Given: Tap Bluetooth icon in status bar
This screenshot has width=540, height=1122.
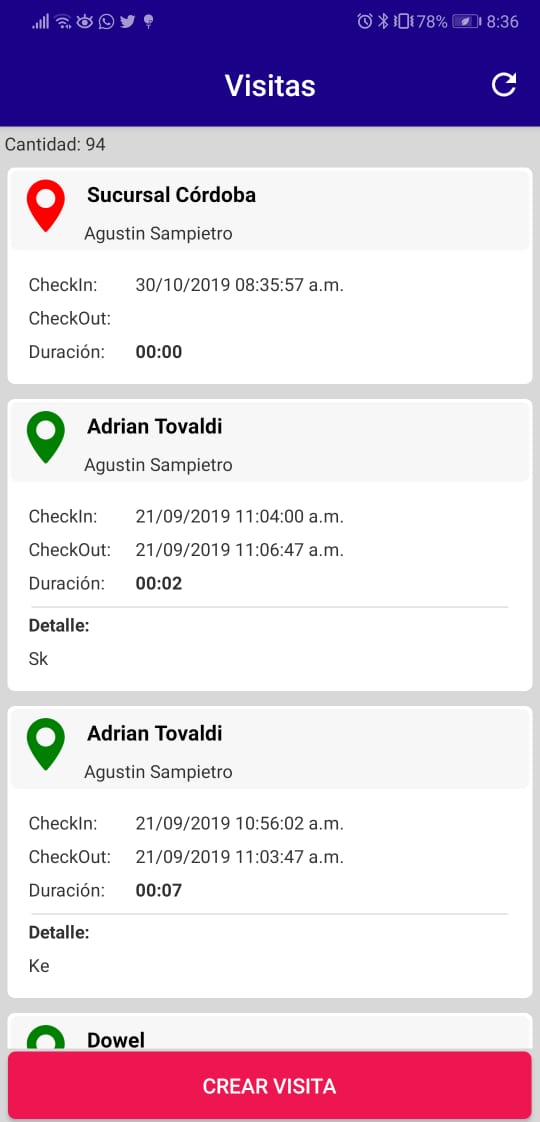Looking at the screenshot, I should click(383, 21).
